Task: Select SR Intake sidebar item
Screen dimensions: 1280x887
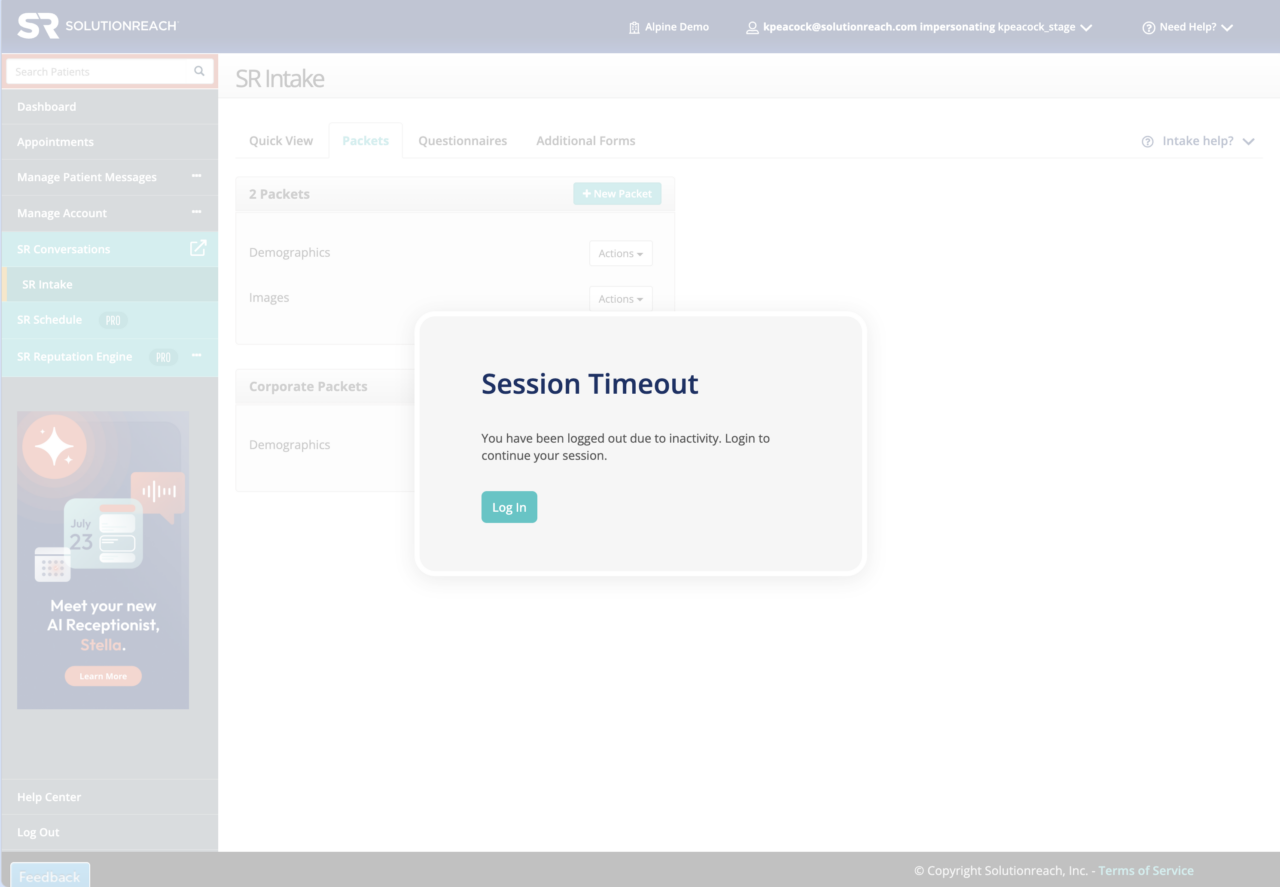Action: point(109,284)
